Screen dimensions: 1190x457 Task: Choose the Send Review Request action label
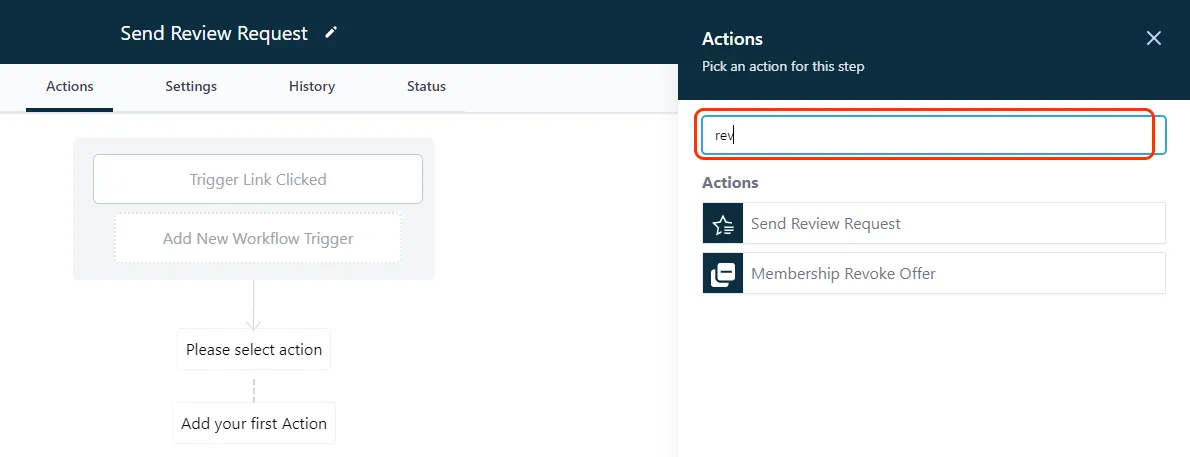[x=825, y=224]
